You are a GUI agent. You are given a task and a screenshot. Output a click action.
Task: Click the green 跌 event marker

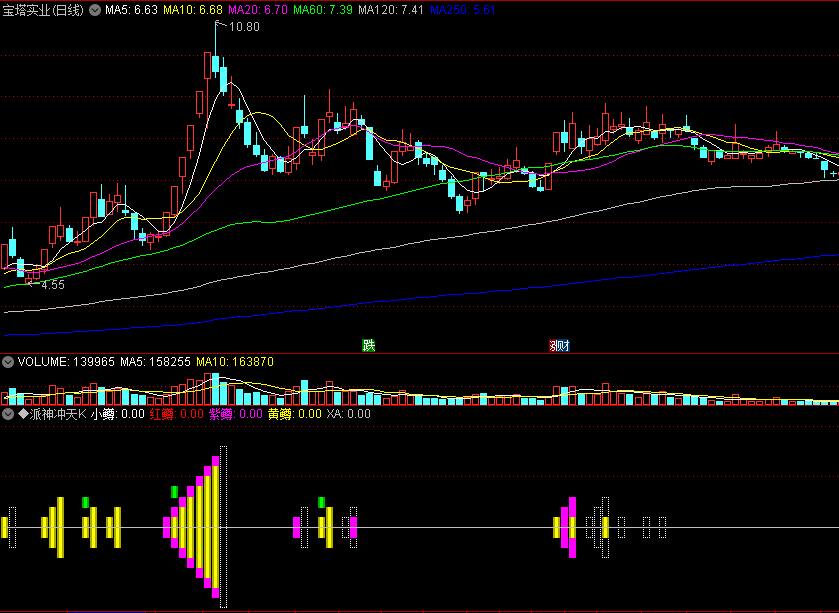pos(369,346)
